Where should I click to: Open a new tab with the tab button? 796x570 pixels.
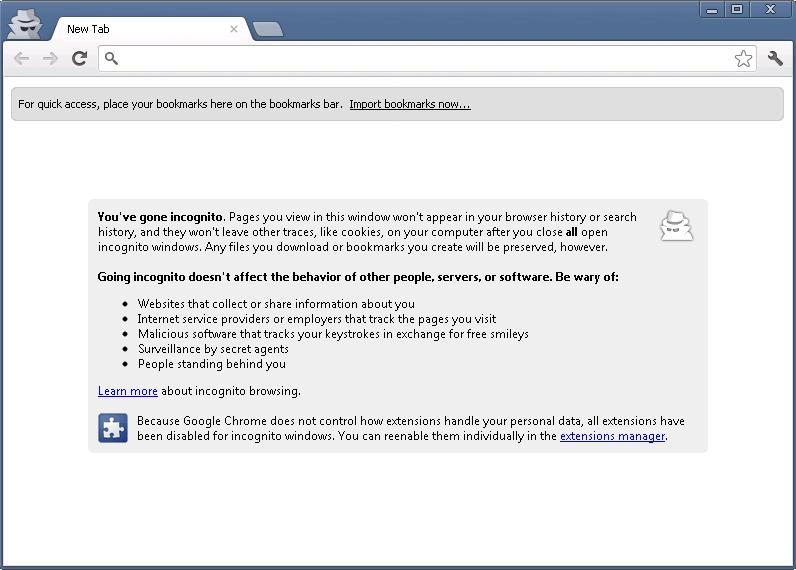(268, 29)
